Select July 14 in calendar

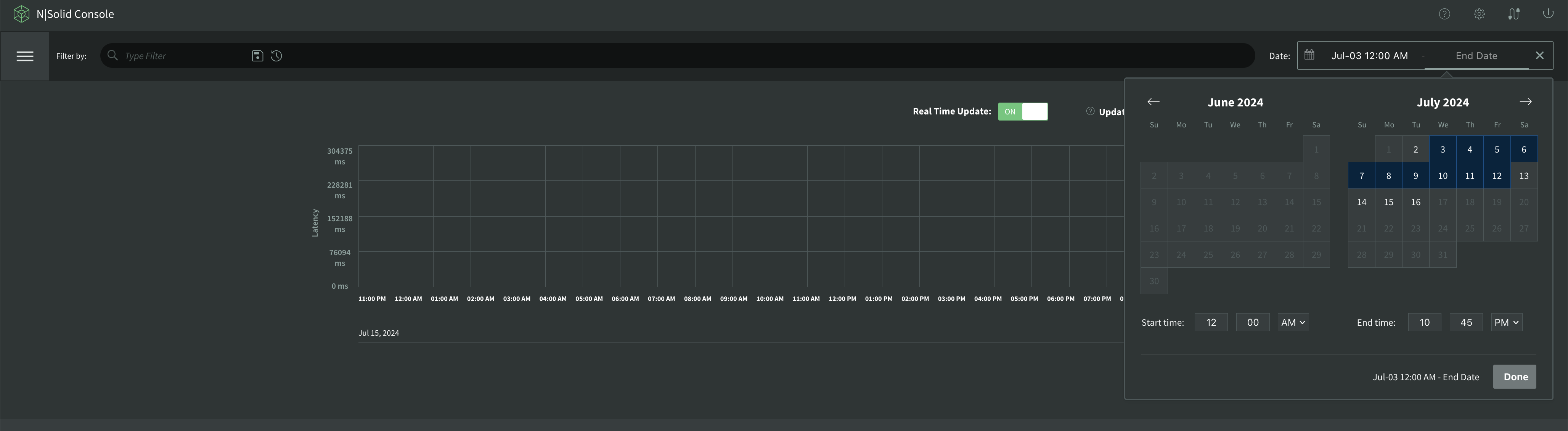[x=1362, y=201]
